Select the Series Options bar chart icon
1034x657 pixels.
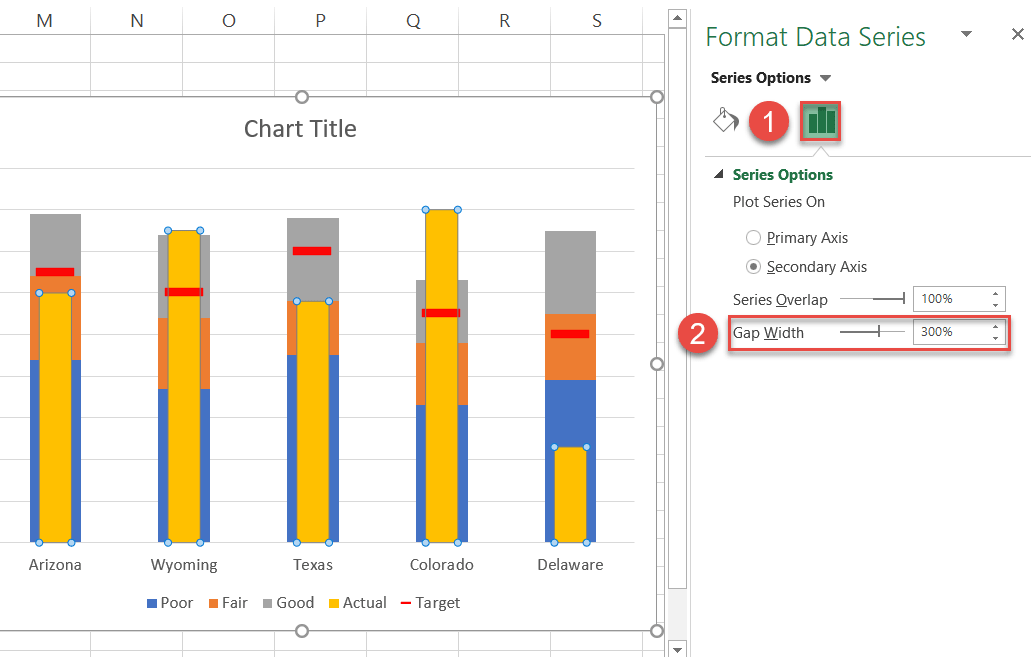820,121
